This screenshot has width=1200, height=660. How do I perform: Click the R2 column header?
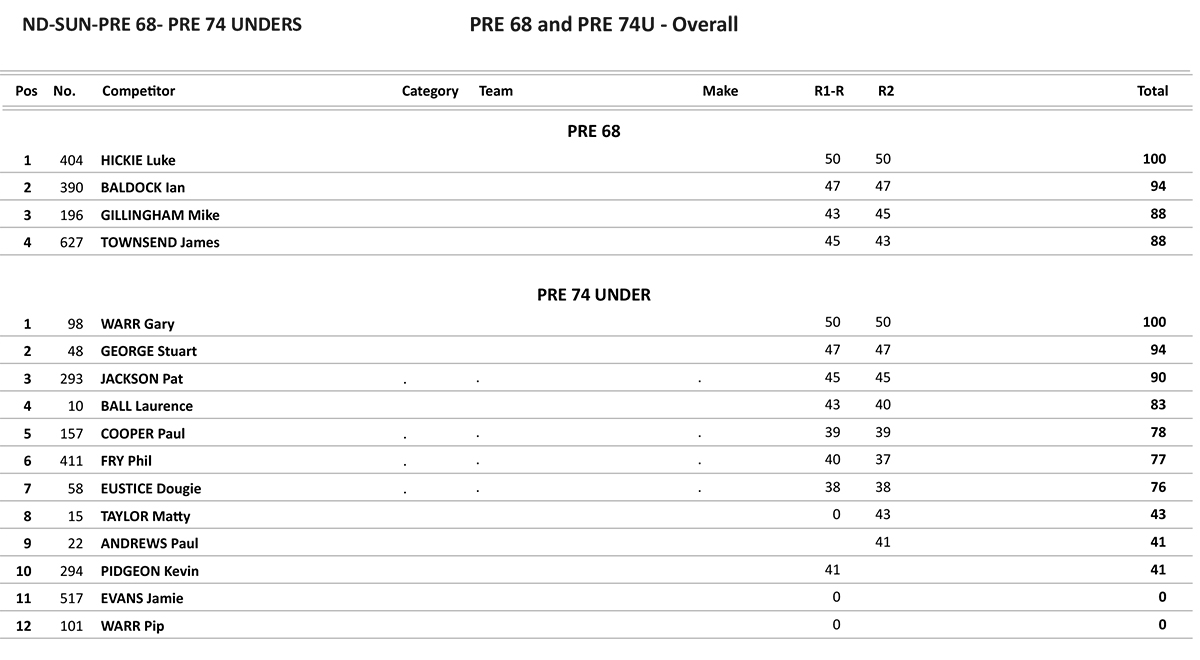click(x=886, y=91)
